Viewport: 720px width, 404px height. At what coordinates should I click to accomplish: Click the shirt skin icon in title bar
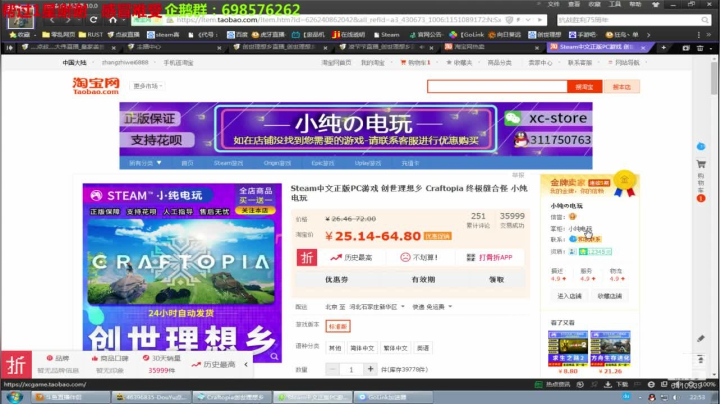pos(655,4)
